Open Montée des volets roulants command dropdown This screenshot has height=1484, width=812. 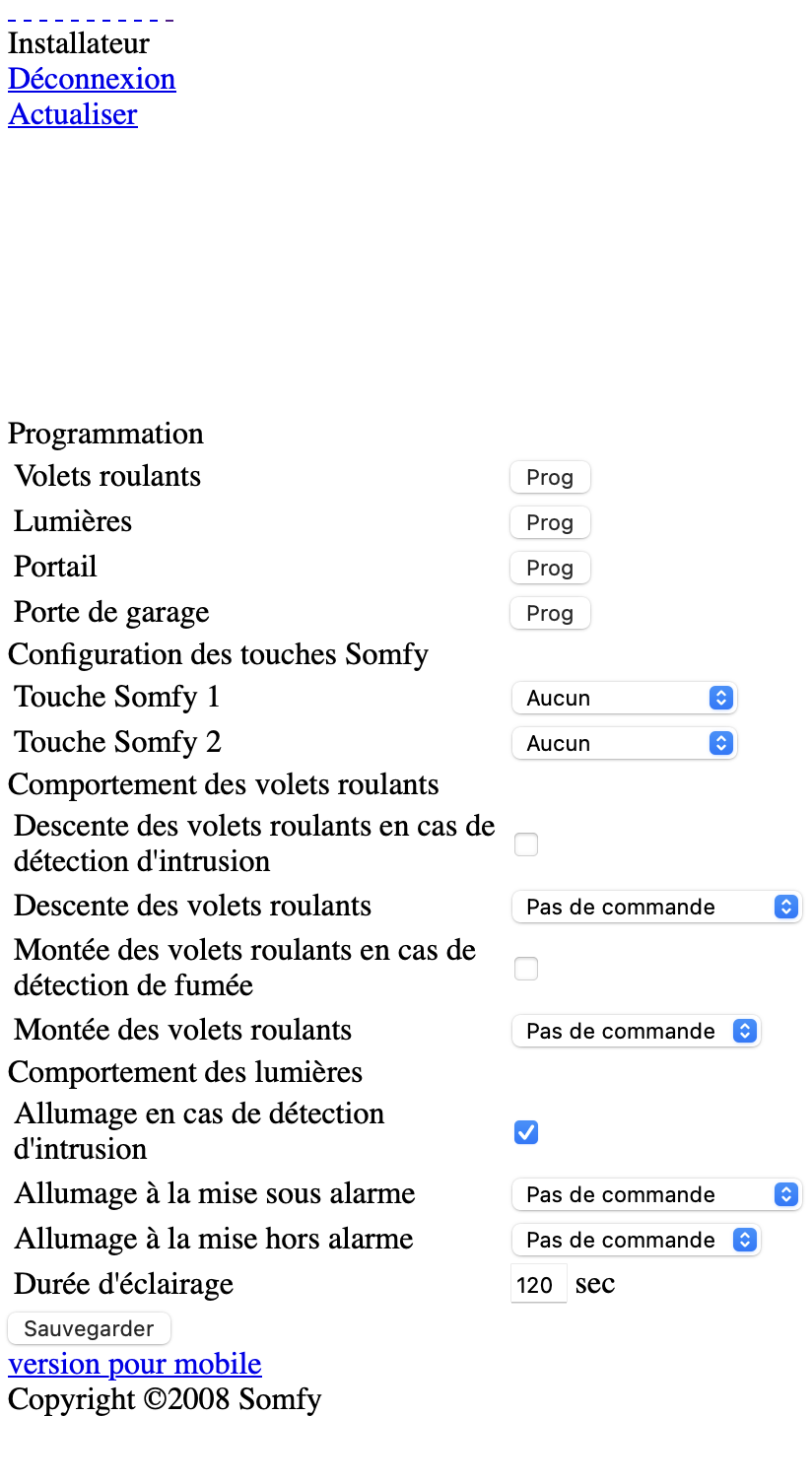tap(636, 1031)
